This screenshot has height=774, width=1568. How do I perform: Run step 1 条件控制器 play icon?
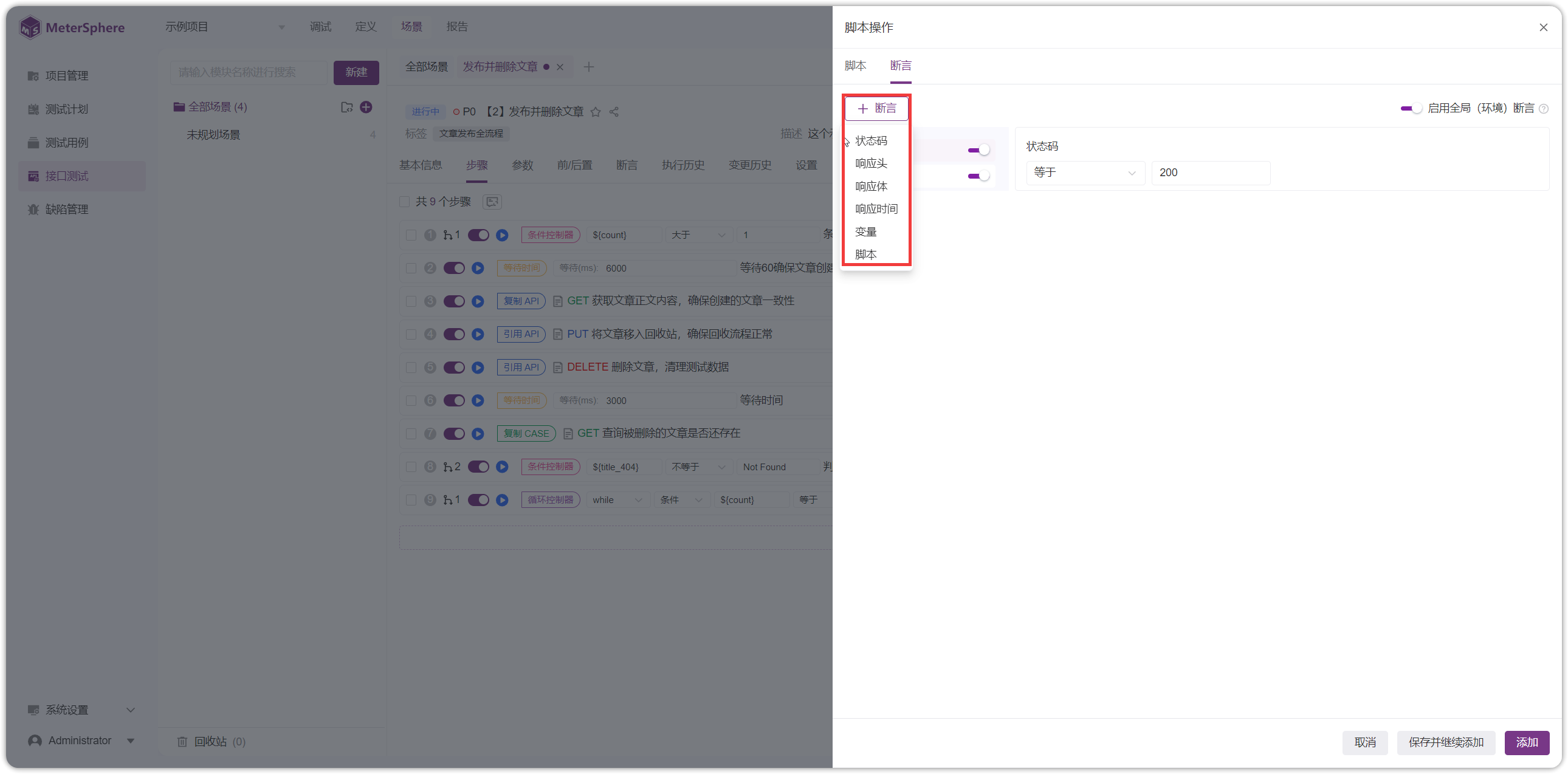click(x=501, y=235)
